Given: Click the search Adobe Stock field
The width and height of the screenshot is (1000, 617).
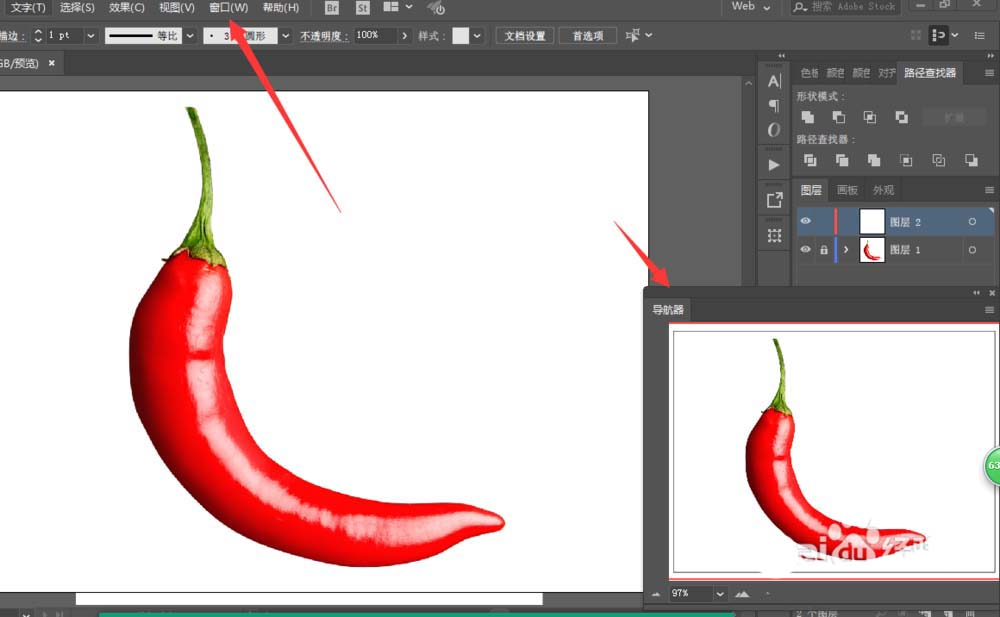Looking at the screenshot, I should pos(846,7).
